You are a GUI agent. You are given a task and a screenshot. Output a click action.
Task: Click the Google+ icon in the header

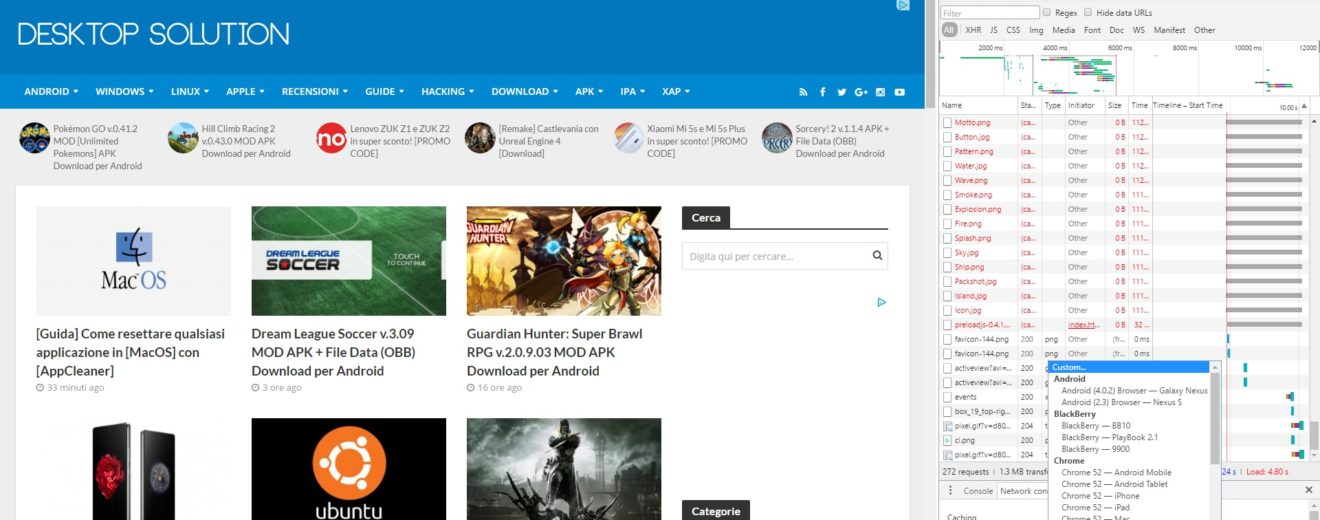pos(861,92)
